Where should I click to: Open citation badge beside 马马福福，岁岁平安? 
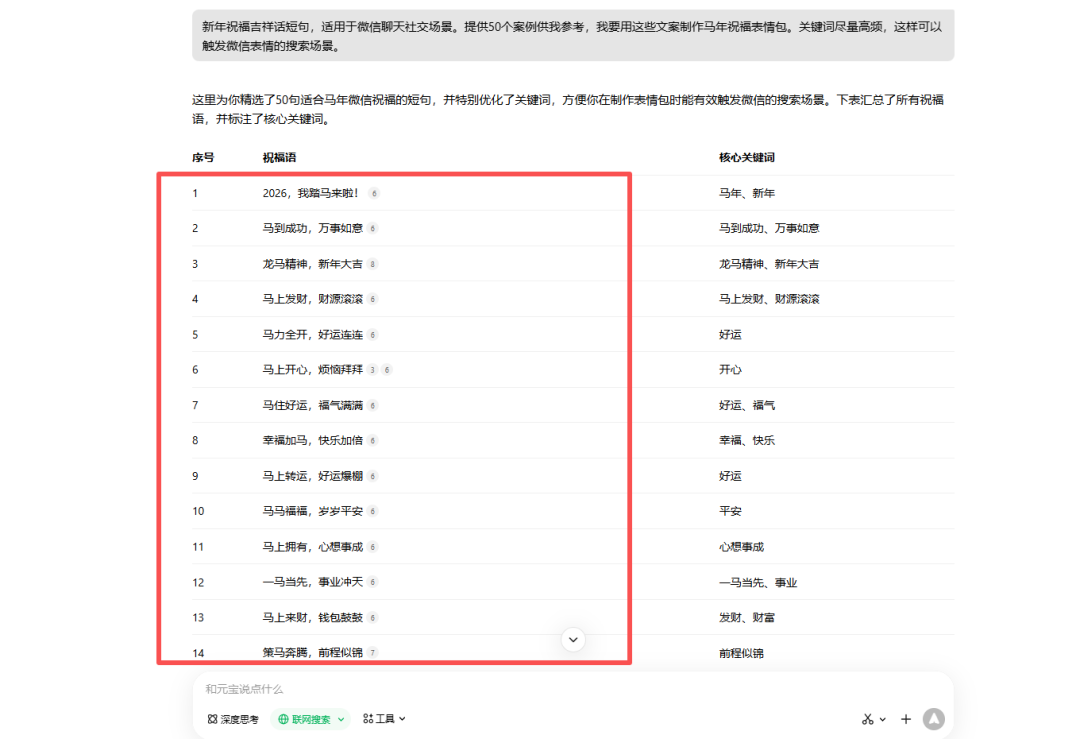pos(373,512)
